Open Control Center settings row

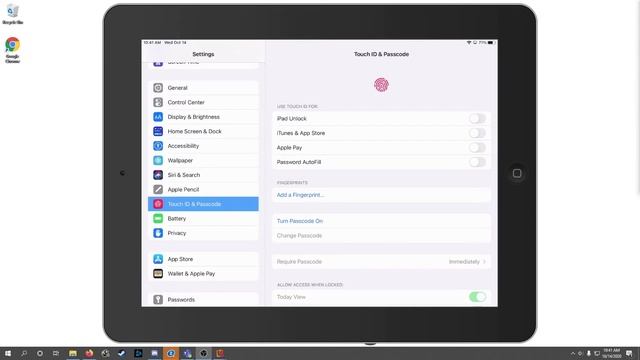point(203,102)
